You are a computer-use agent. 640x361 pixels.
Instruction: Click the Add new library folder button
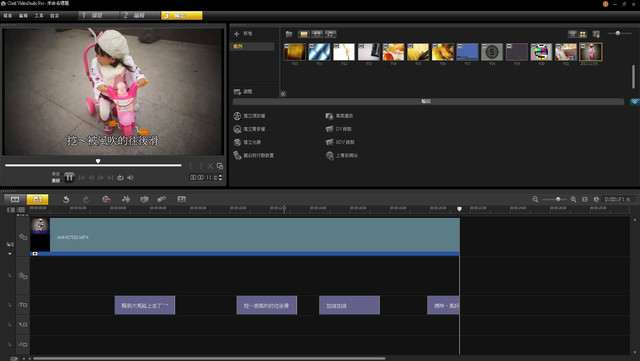point(243,34)
